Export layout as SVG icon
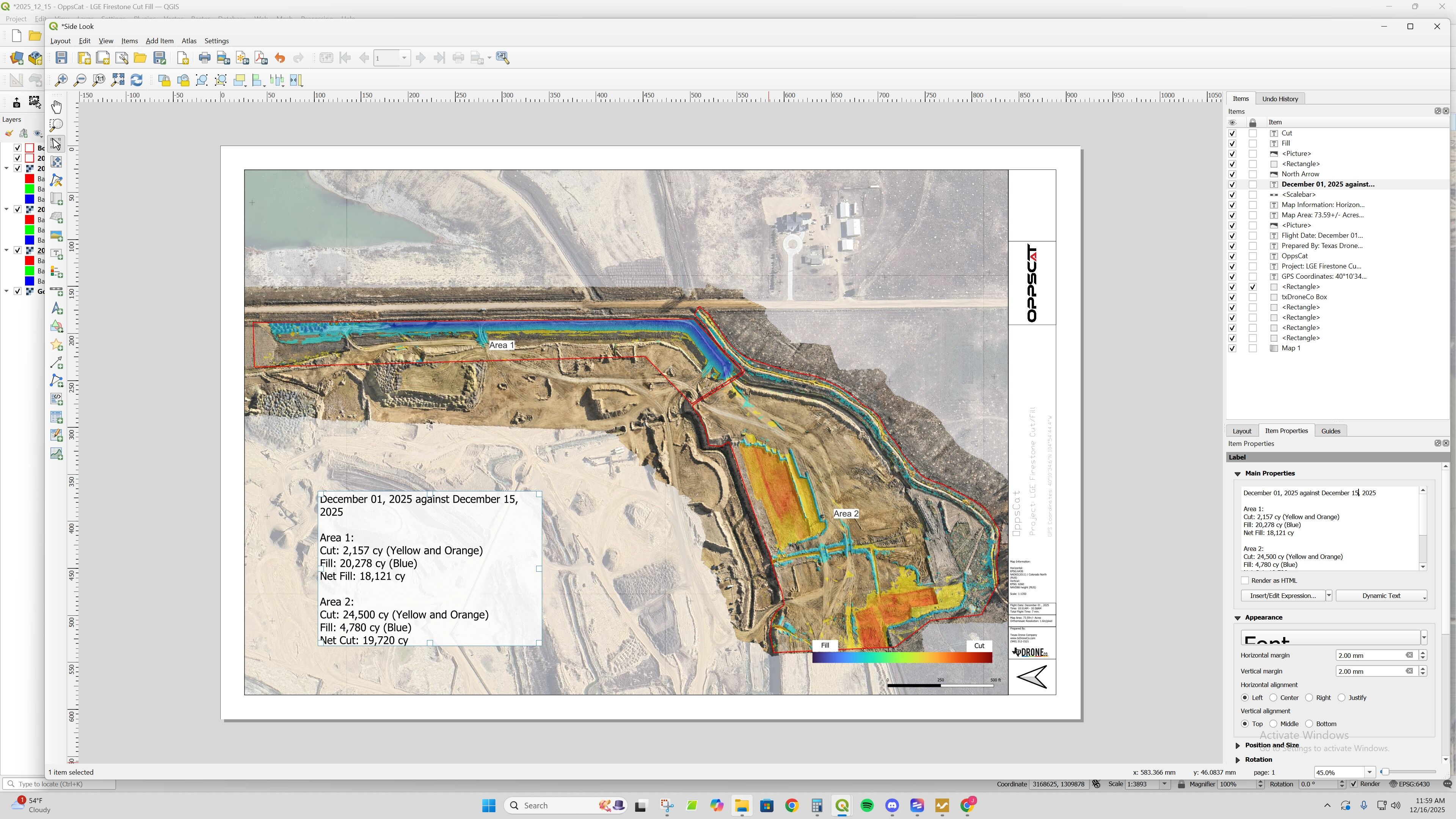 pos(242,58)
